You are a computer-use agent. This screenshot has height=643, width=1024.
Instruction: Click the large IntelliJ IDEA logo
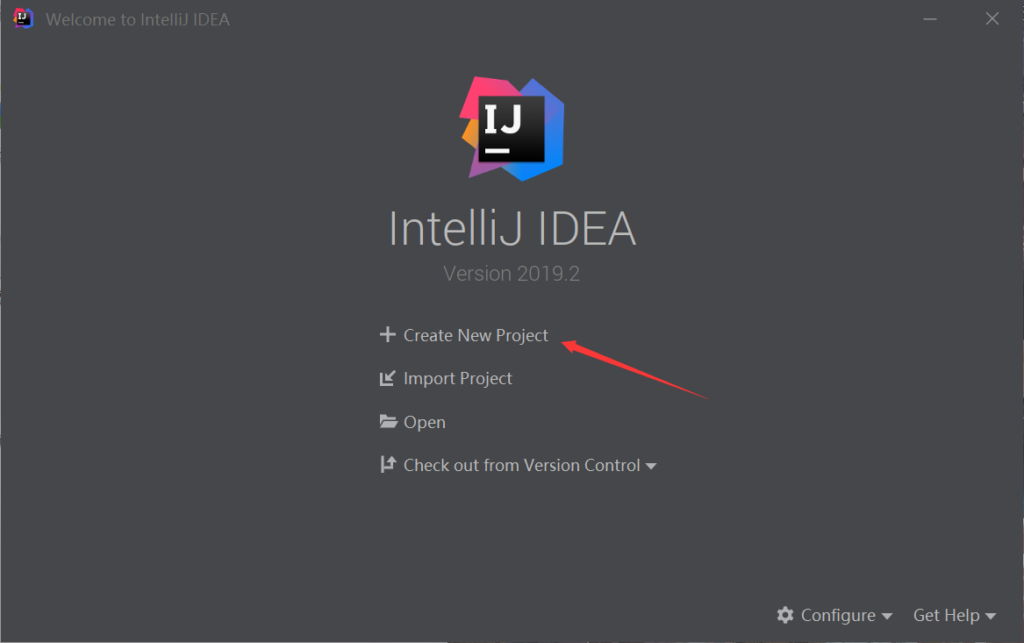point(512,129)
